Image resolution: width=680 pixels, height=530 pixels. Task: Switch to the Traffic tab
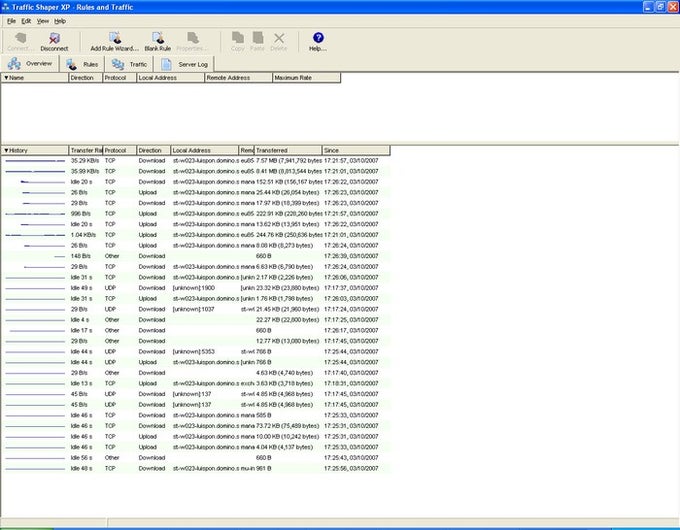click(129, 64)
